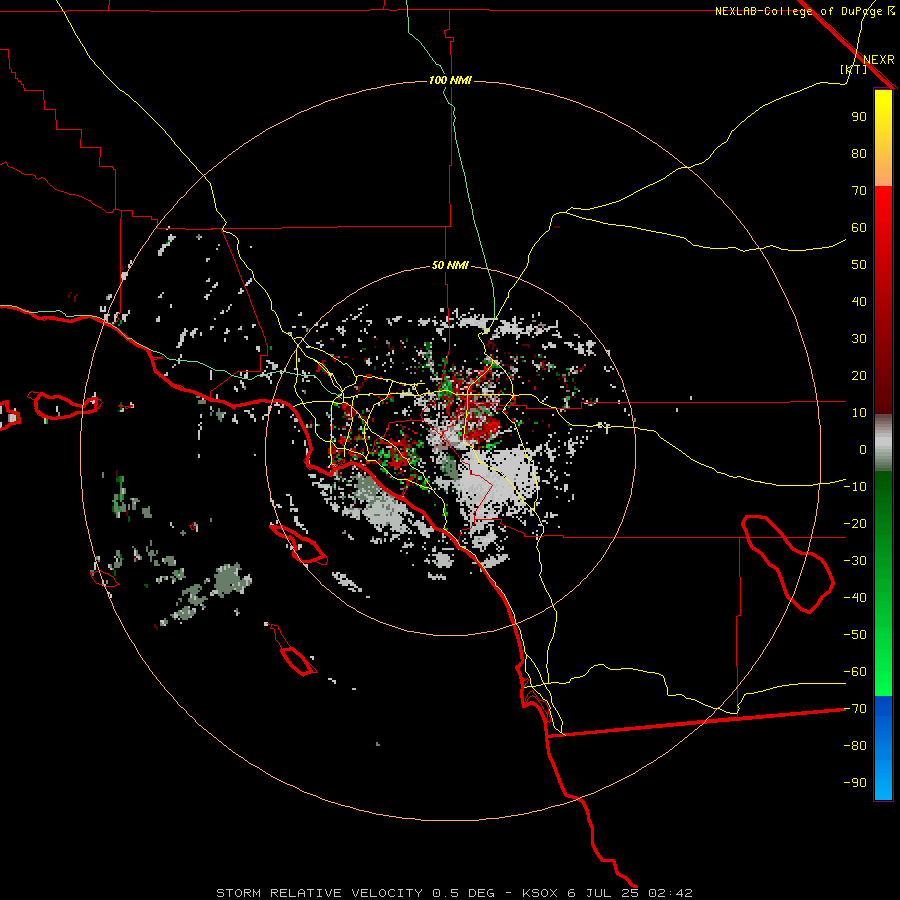The height and width of the screenshot is (900, 900).
Task: Click the 20 value on velocity scale
Action: [859, 375]
